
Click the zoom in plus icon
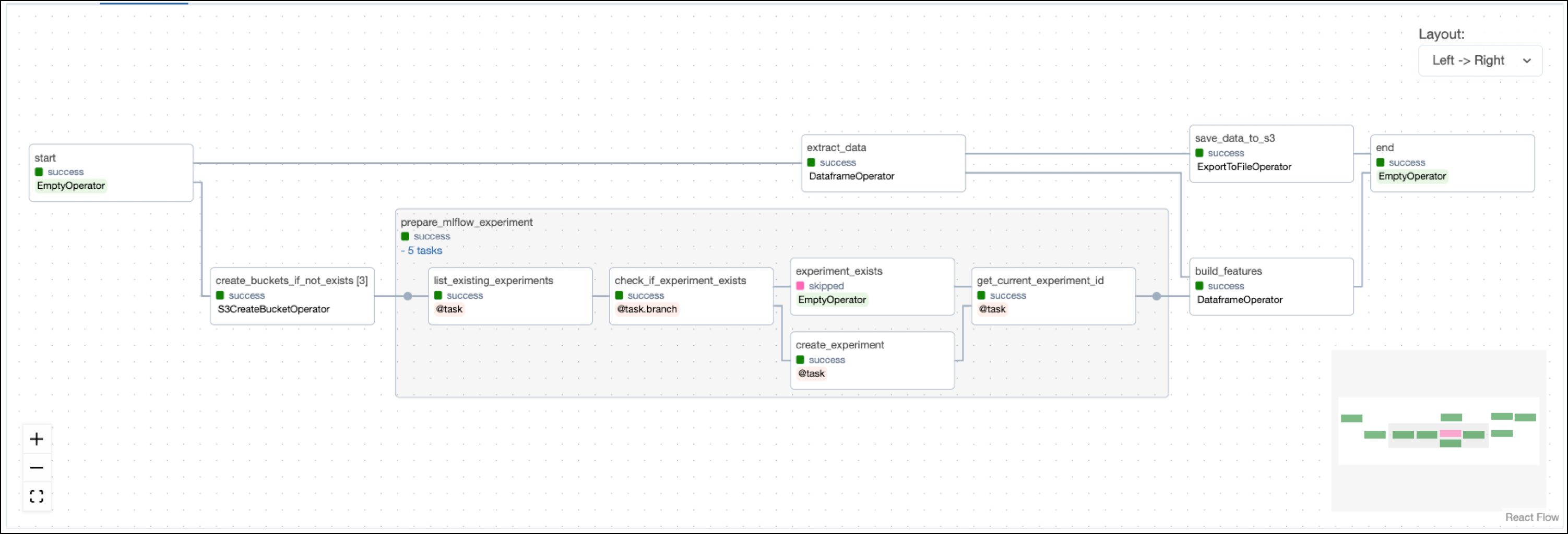tap(37, 439)
